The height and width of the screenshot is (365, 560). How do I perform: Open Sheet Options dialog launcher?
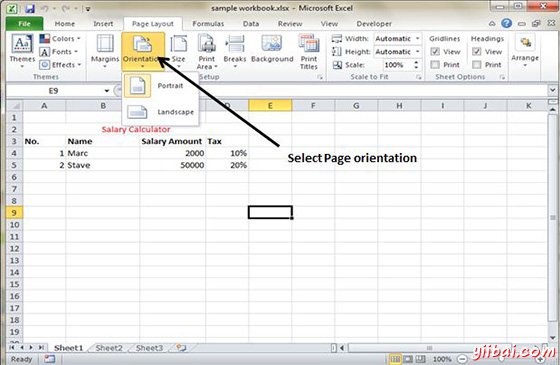(502, 77)
